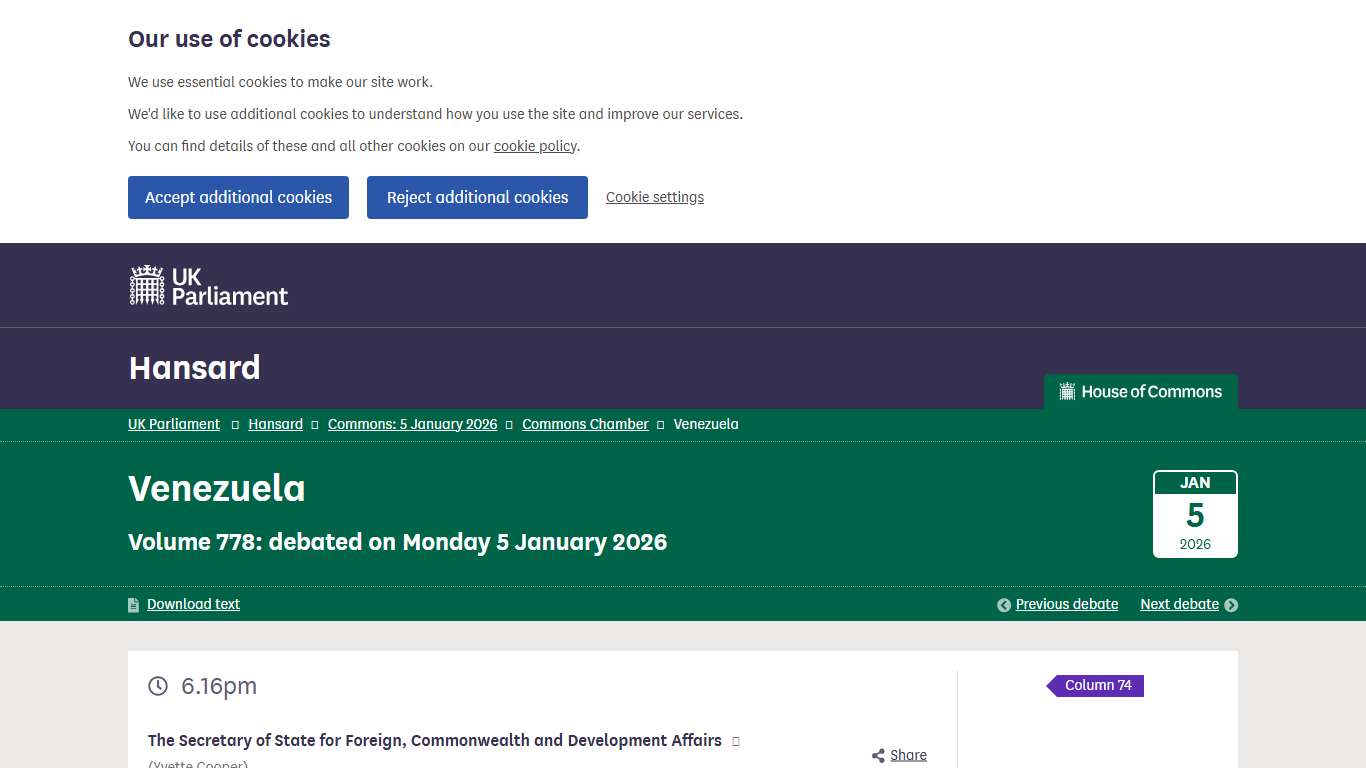Open the UK Parliament breadcrumb

(173, 424)
